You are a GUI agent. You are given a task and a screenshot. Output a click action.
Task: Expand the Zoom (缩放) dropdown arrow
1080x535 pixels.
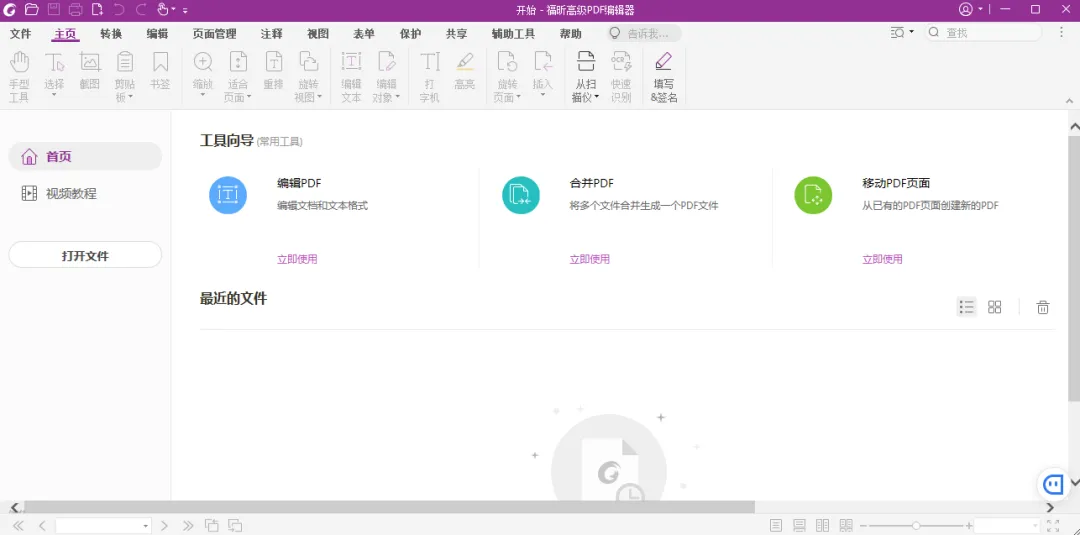[x=202, y=95]
